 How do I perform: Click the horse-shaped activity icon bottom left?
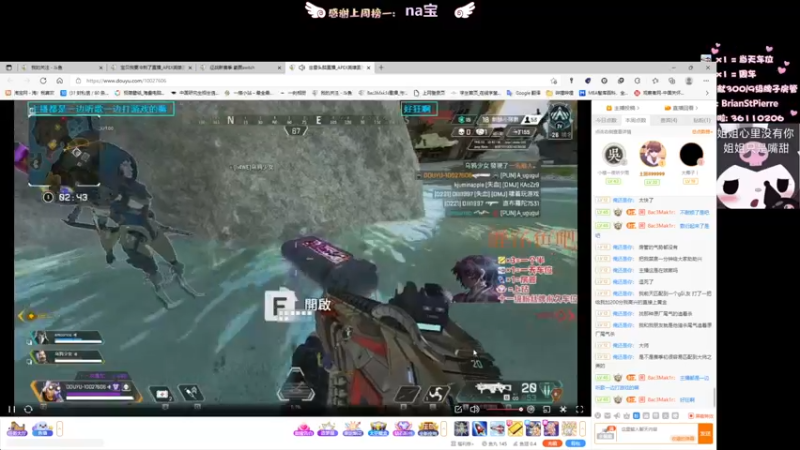pos(17,429)
